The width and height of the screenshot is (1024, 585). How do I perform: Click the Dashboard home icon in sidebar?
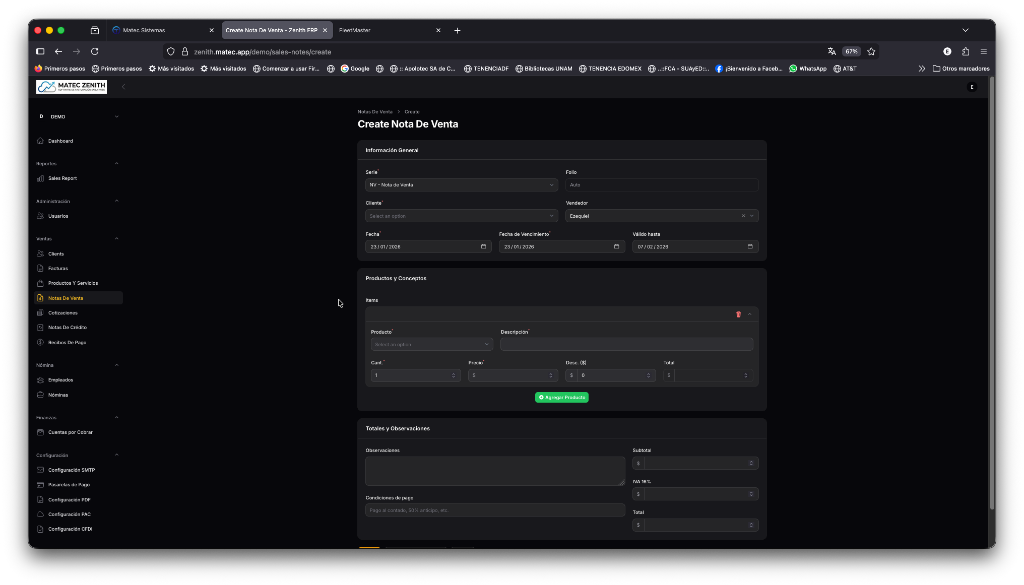(41, 141)
